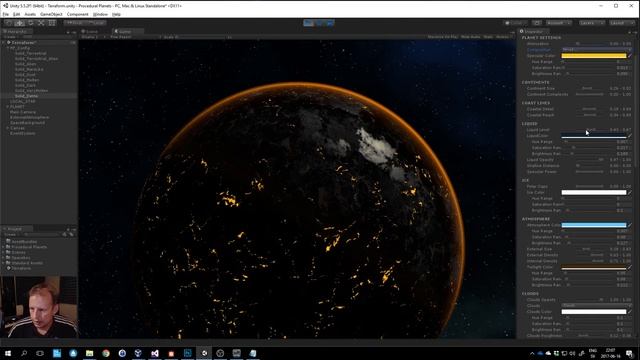Screen dimensions: 640x360
Task: Click the Ice Color white swatch
Action: pos(594,192)
